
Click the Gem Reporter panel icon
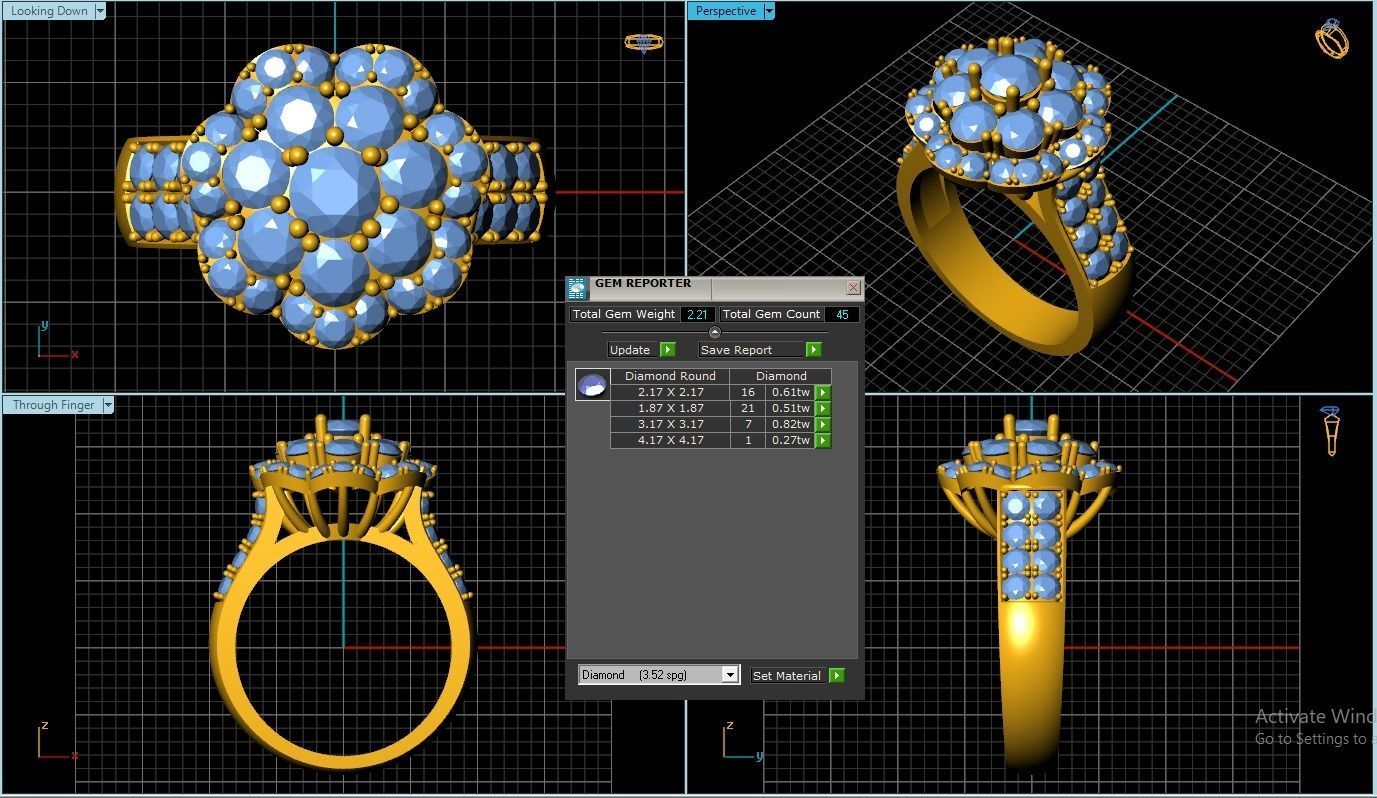[577, 289]
